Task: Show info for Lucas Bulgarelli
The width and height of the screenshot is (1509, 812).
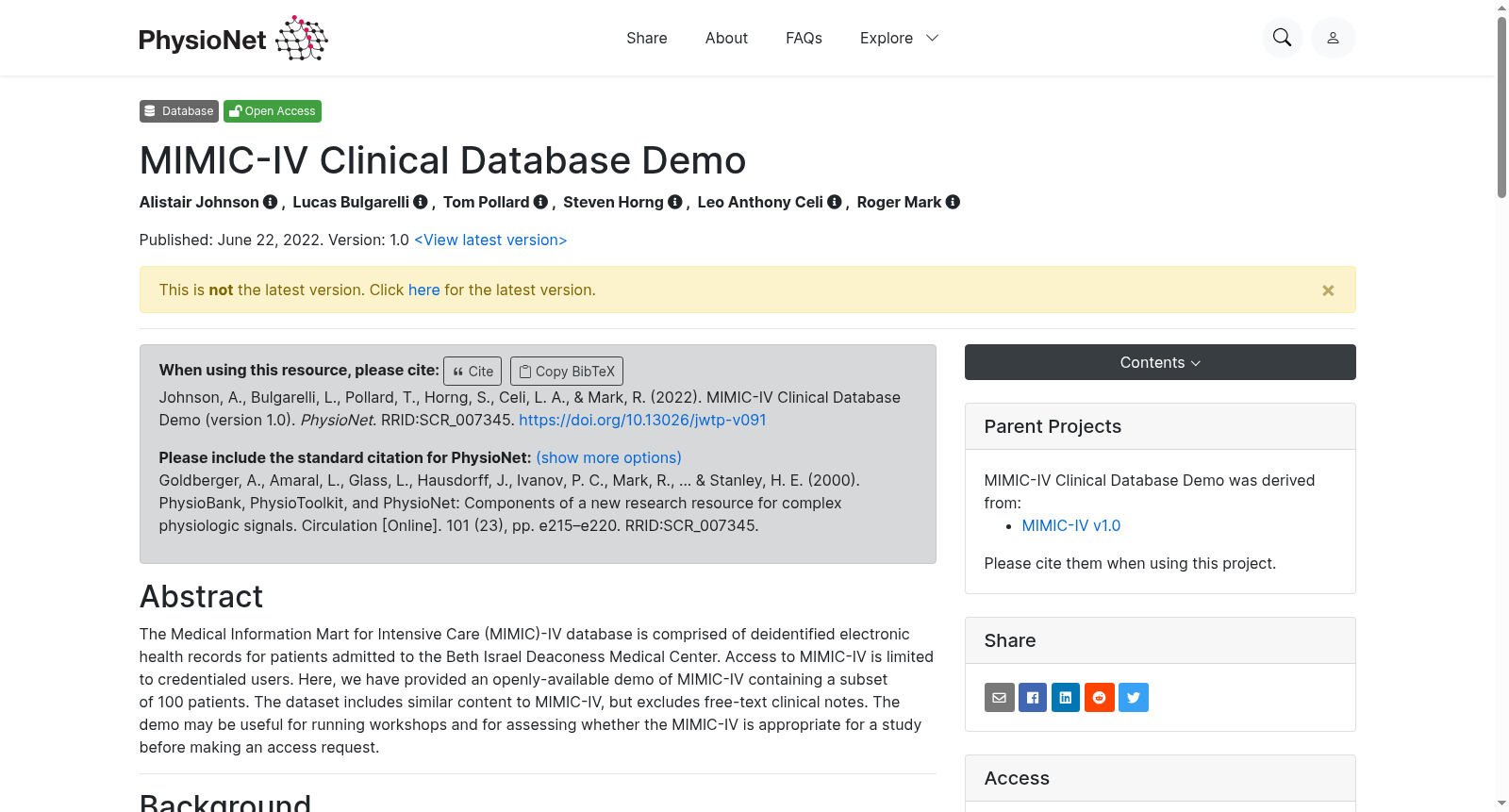Action: pyautogui.click(x=421, y=202)
